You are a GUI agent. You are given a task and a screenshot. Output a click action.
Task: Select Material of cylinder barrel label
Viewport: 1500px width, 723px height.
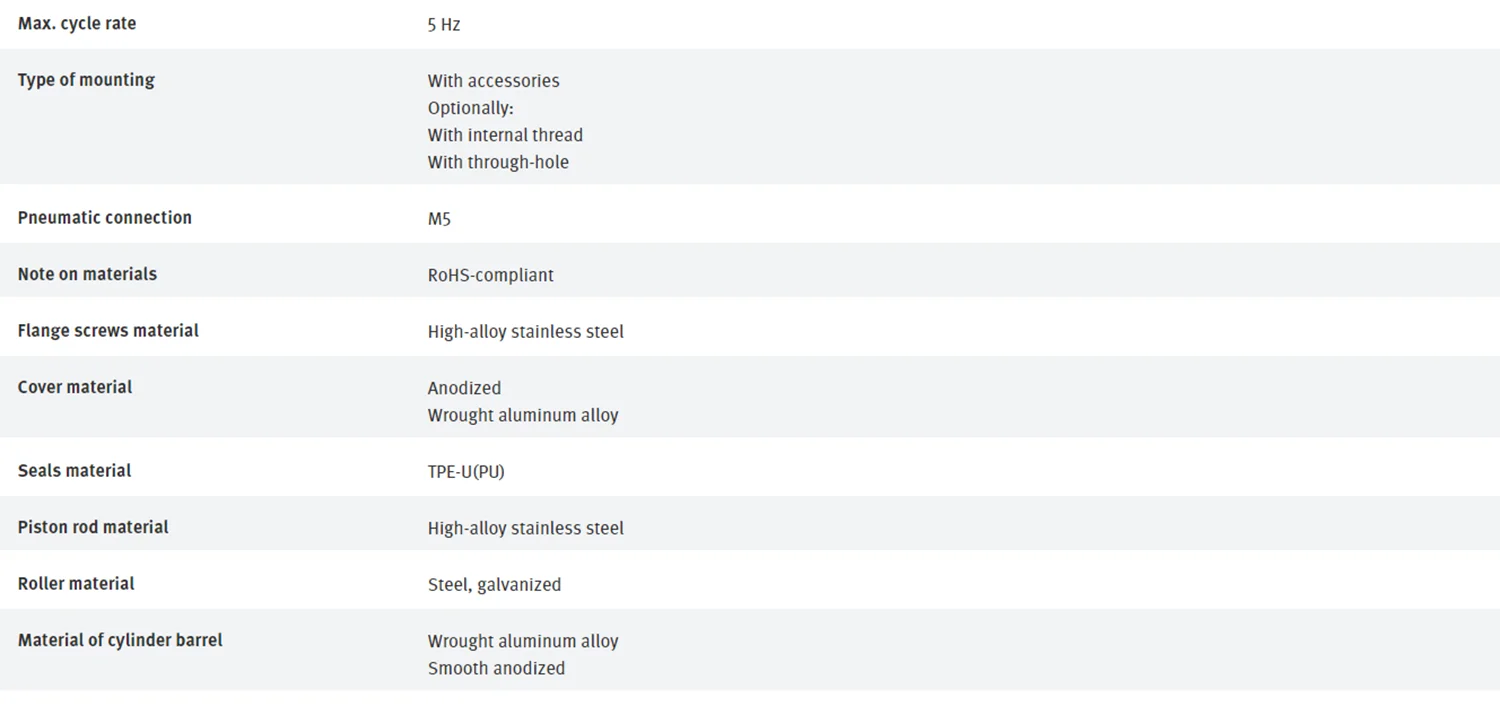120,640
